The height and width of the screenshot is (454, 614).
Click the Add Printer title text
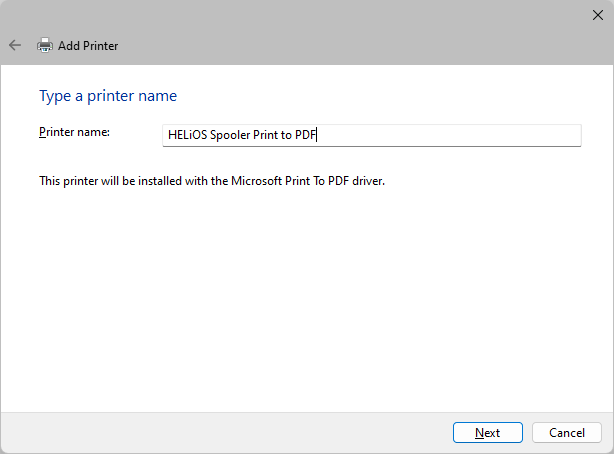click(88, 46)
